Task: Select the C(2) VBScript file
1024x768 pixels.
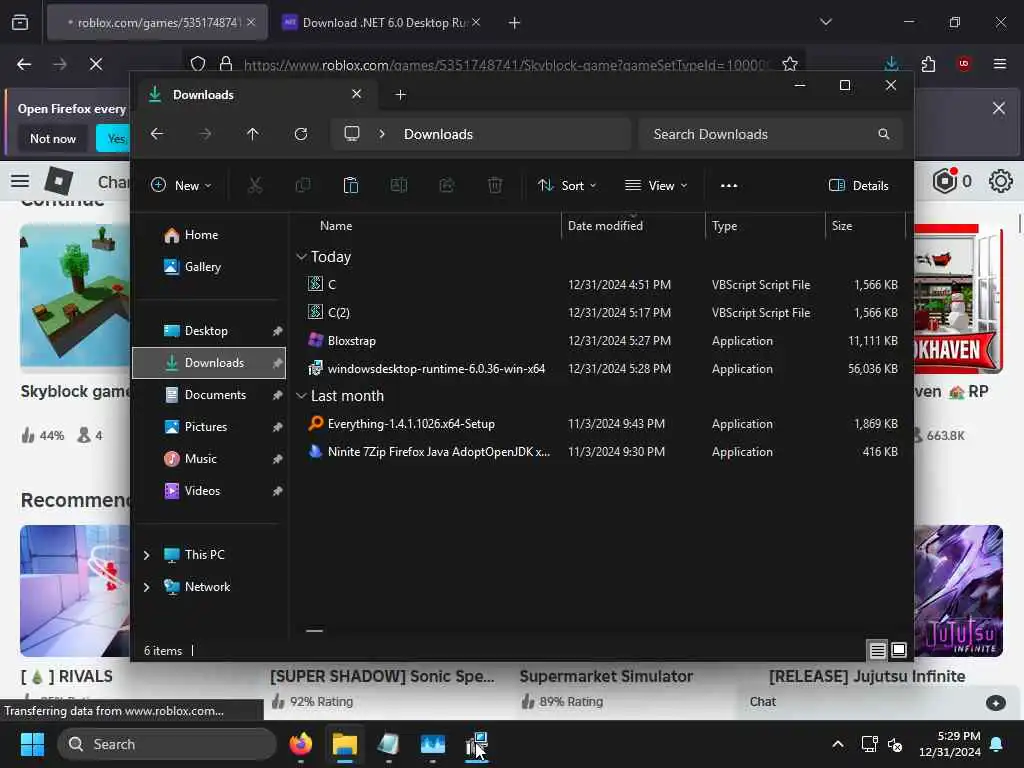Action: 601,313
